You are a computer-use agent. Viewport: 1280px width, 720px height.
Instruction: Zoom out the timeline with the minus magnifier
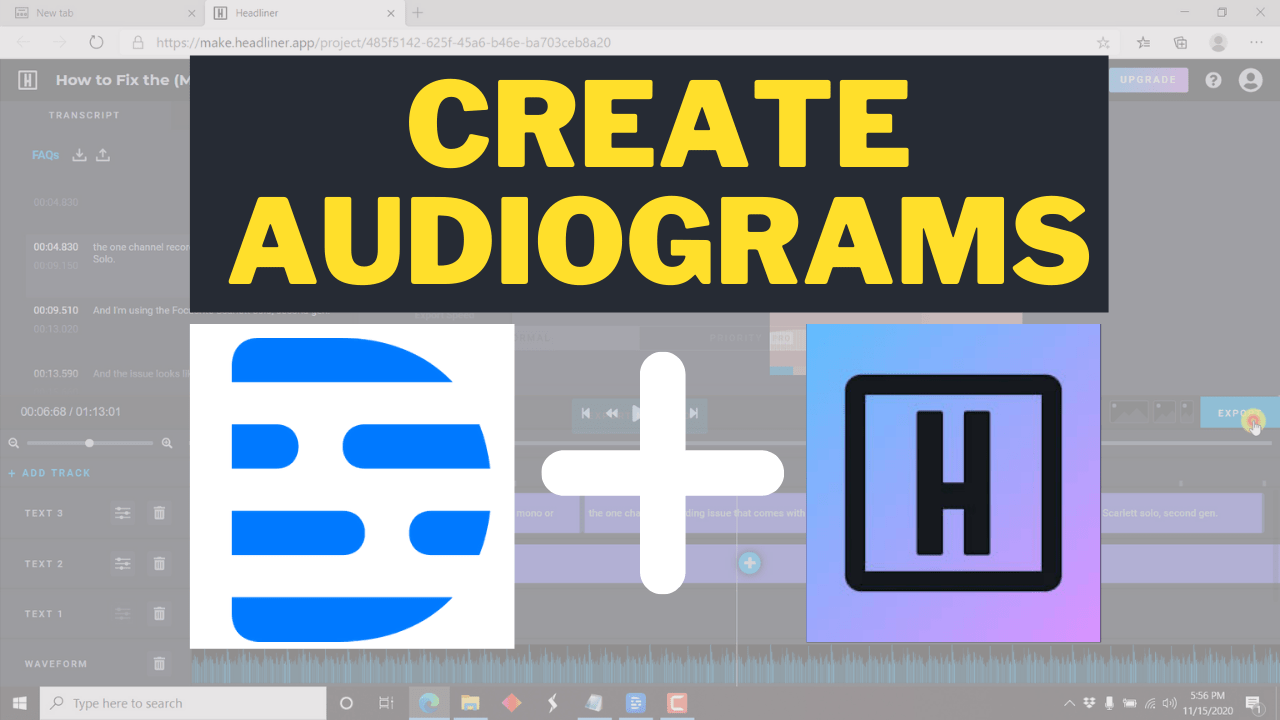pos(14,443)
